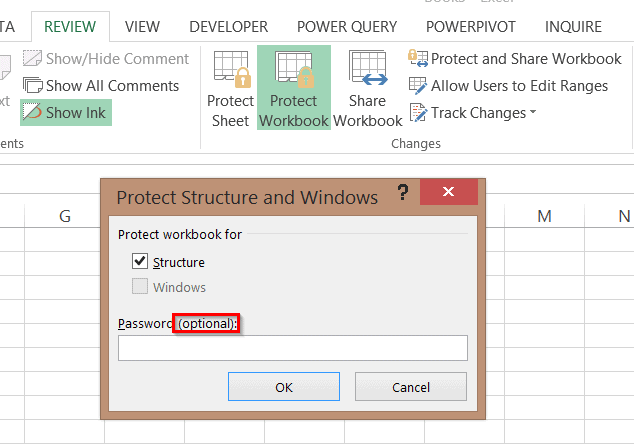Viewport: 634px width, 444px height.
Task: Click the Show All Comments icon
Action: pos(33,86)
